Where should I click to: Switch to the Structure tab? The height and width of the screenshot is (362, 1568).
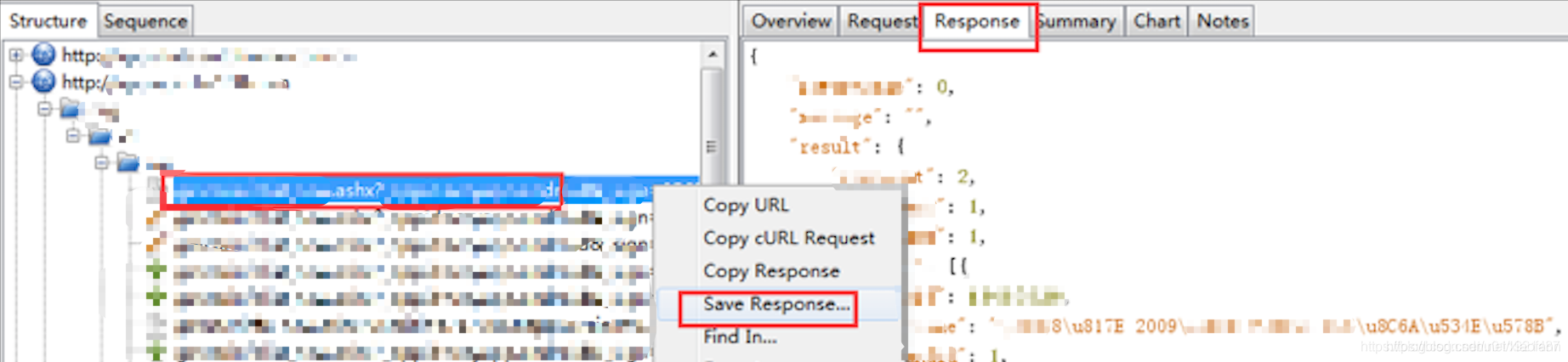pyautogui.click(x=48, y=20)
